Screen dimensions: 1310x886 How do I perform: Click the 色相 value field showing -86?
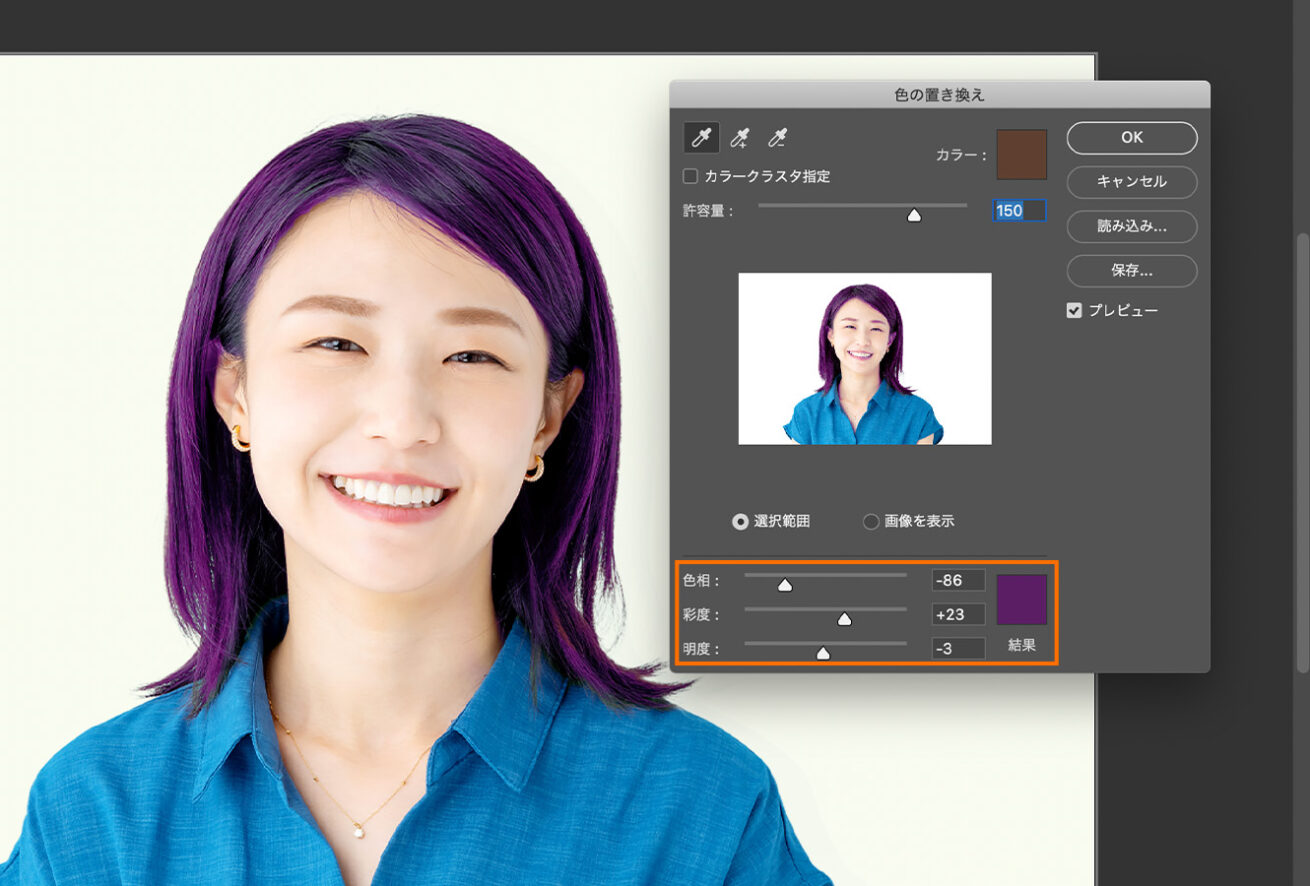click(x=957, y=580)
